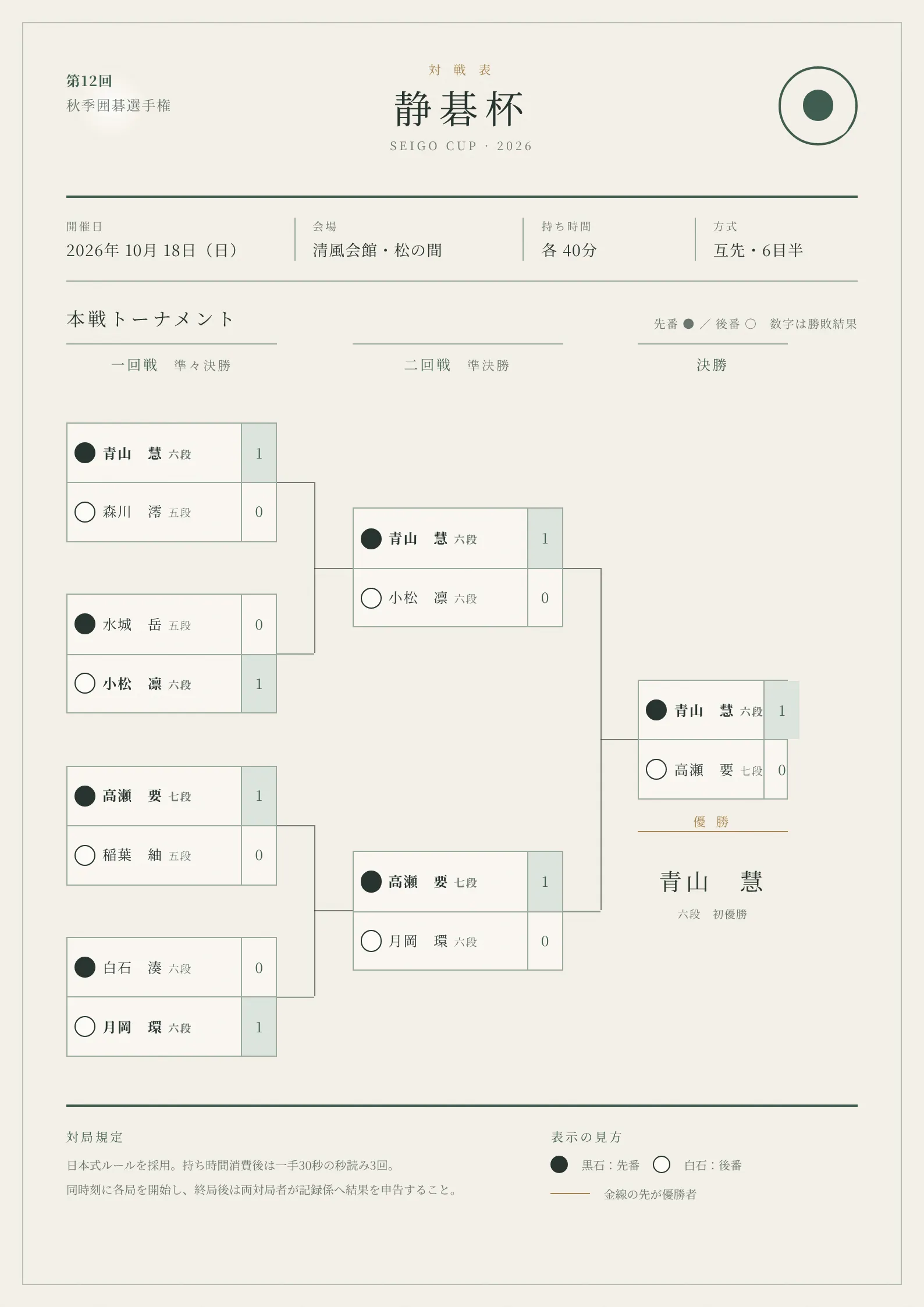Select the 一回戦 準々決勝 column heading
This screenshot has width=924, height=1307.
[x=171, y=365]
